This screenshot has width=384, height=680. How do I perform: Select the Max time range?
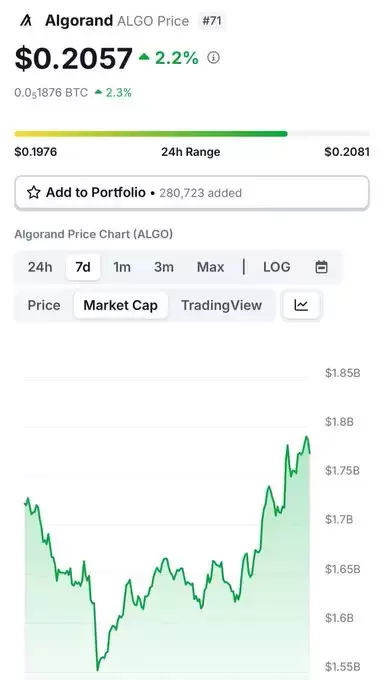click(210, 267)
